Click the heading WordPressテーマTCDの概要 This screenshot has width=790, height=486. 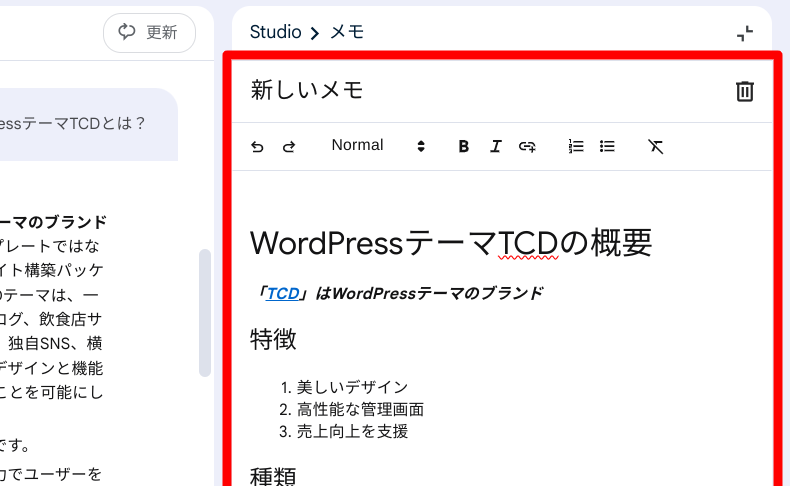451,243
